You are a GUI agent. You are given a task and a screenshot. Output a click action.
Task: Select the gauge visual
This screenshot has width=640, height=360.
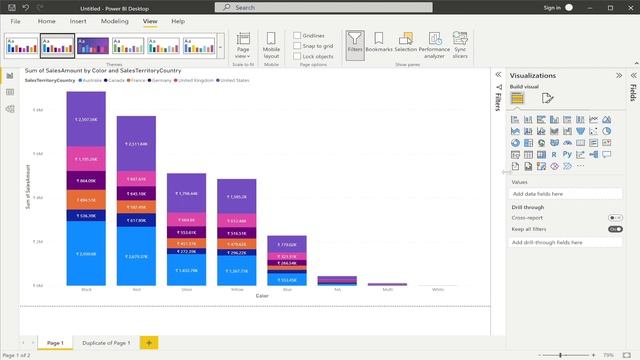tap(567, 143)
